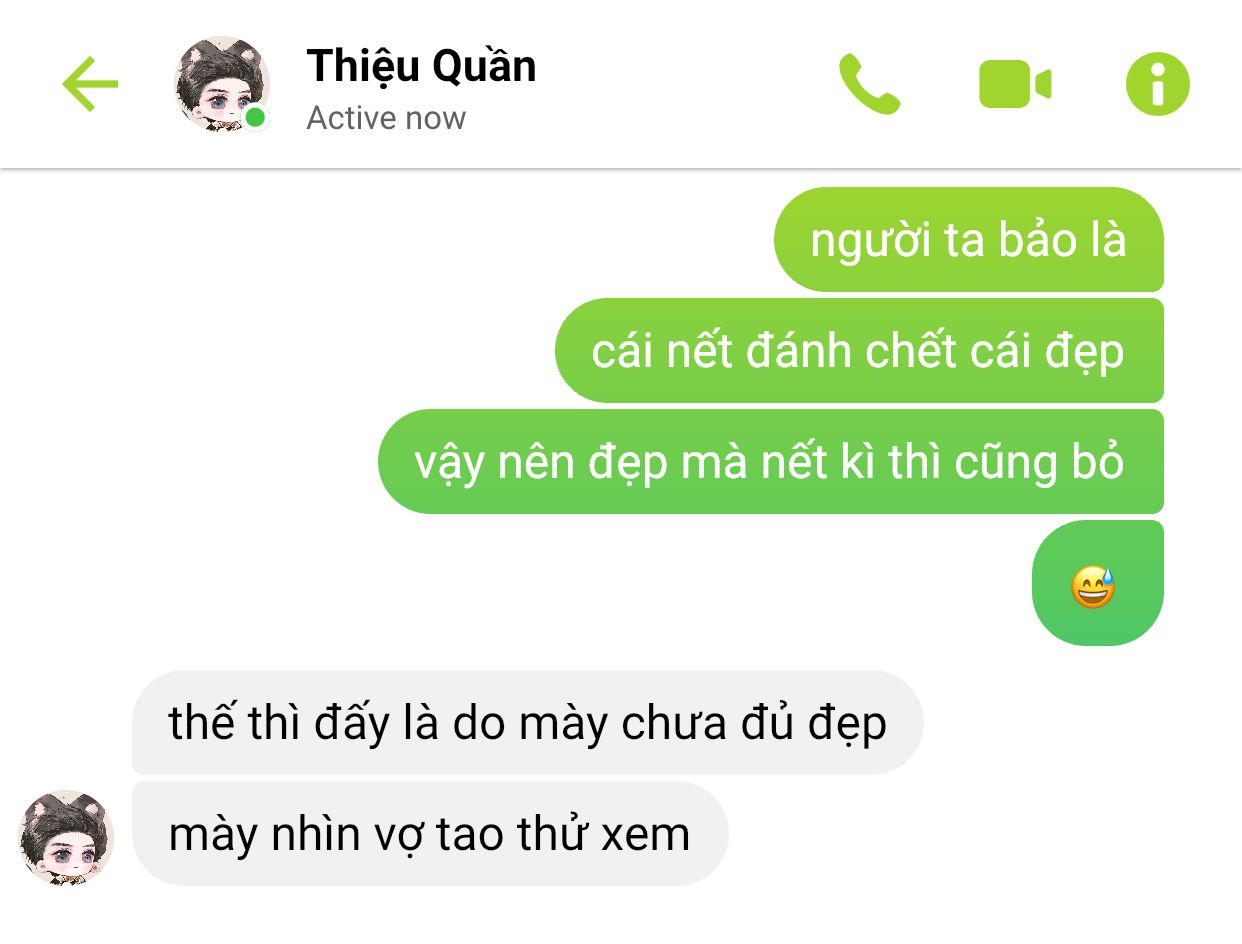Select the green bubble containing only an emoji

1098,583
